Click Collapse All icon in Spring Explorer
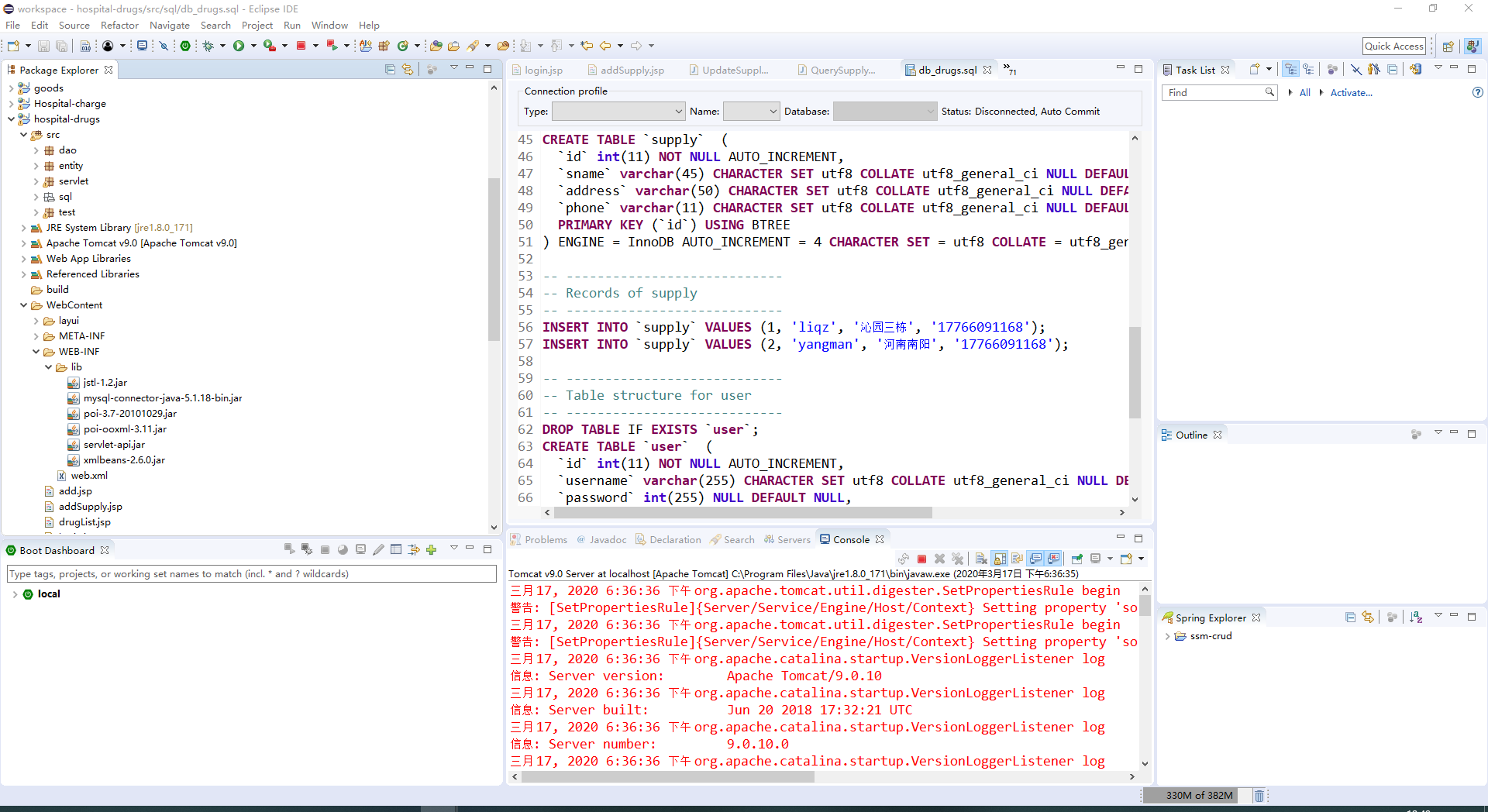This screenshot has height=812, width=1488. [1350, 618]
